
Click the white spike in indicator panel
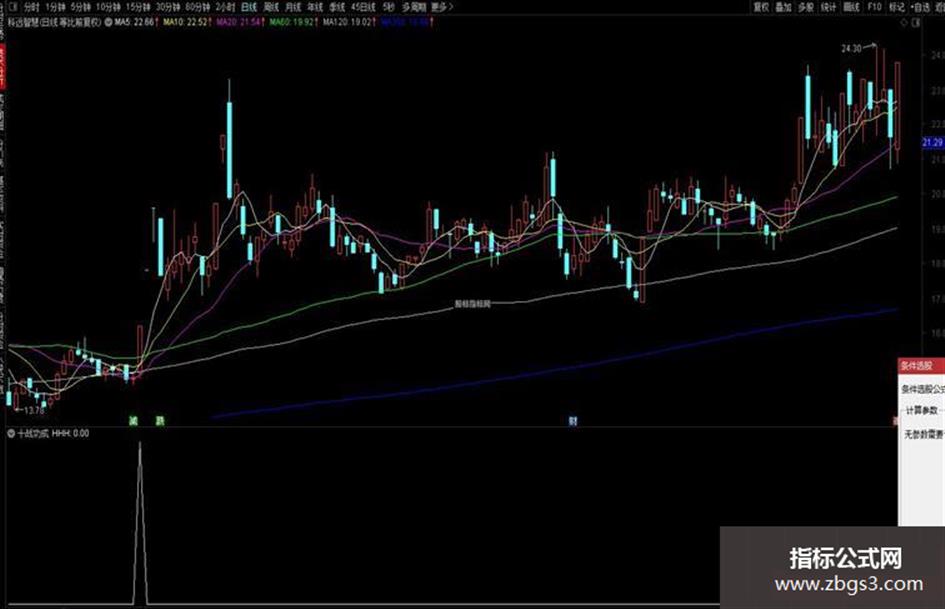click(x=140, y=522)
